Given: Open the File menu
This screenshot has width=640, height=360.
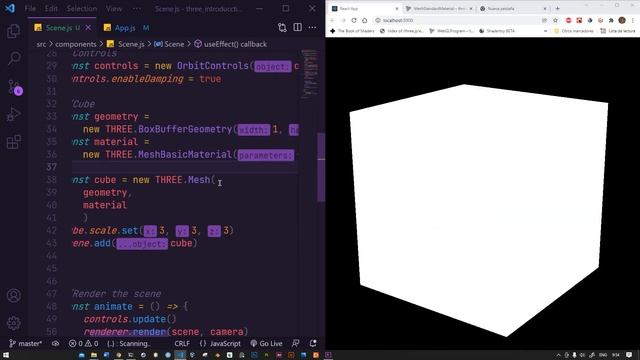Looking at the screenshot, I should point(30,9).
